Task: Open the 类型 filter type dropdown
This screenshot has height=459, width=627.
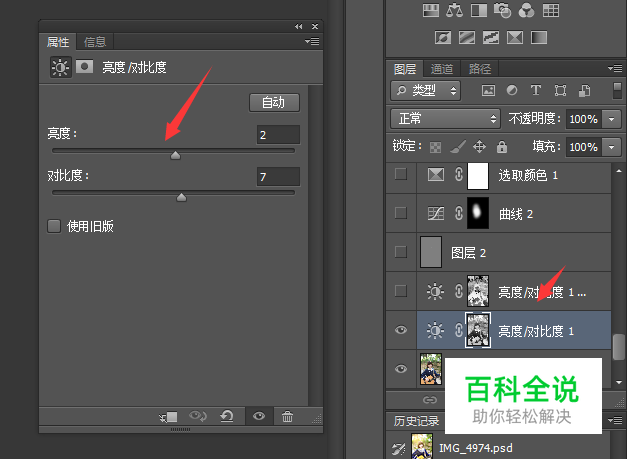Action: click(x=425, y=91)
